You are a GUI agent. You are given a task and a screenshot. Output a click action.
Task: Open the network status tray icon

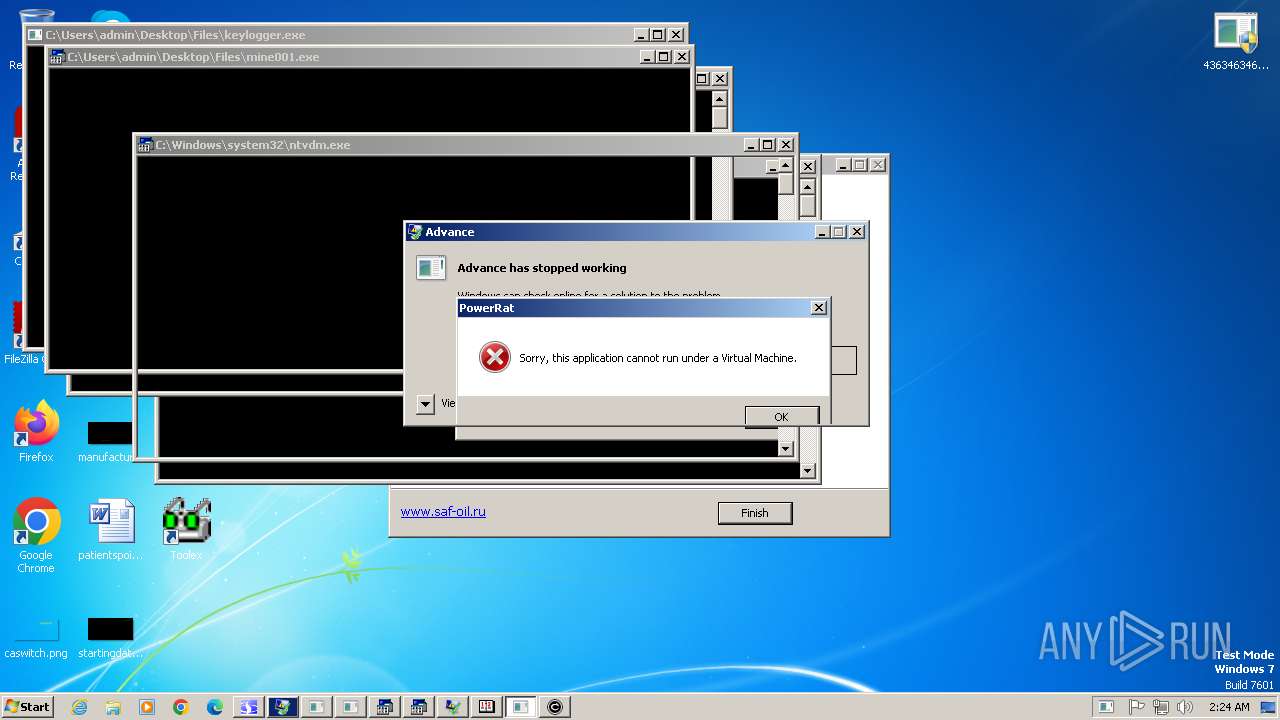pos(1160,707)
